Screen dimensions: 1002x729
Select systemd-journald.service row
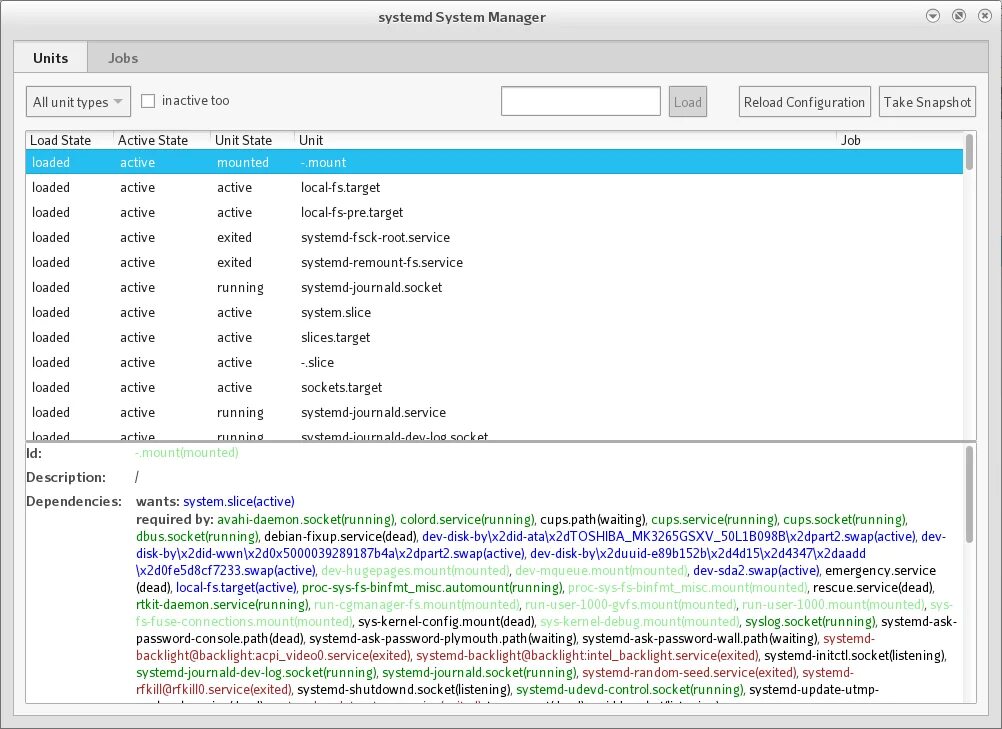(494, 411)
